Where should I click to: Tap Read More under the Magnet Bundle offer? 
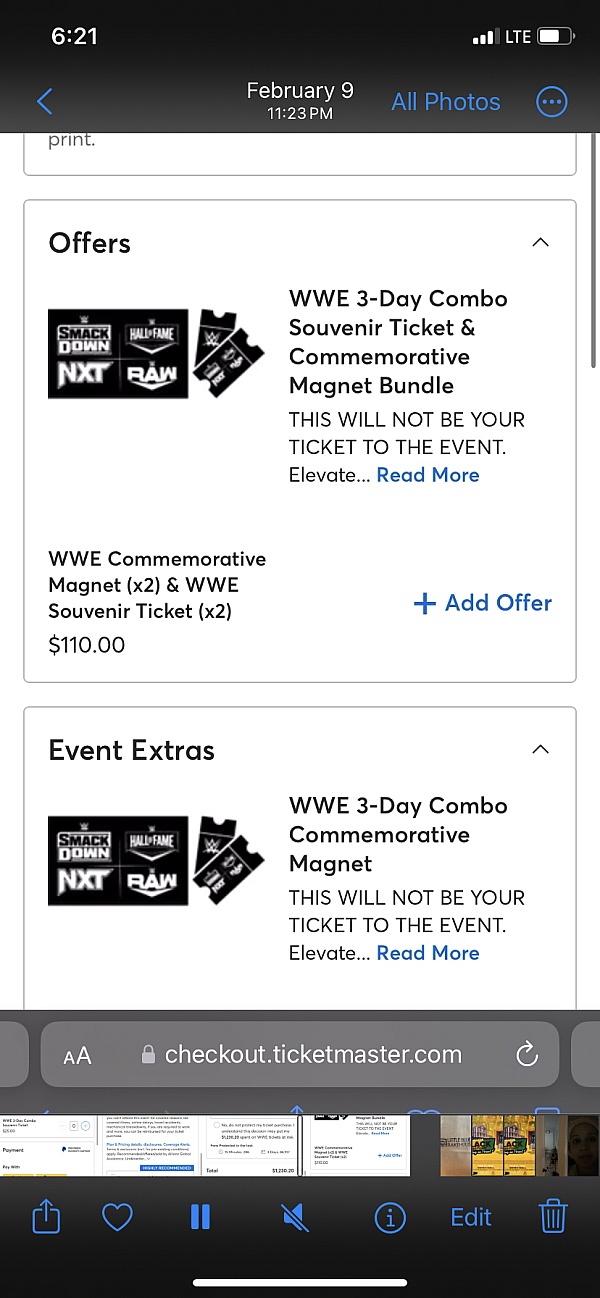pyautogui.click(x=428, y=474)
